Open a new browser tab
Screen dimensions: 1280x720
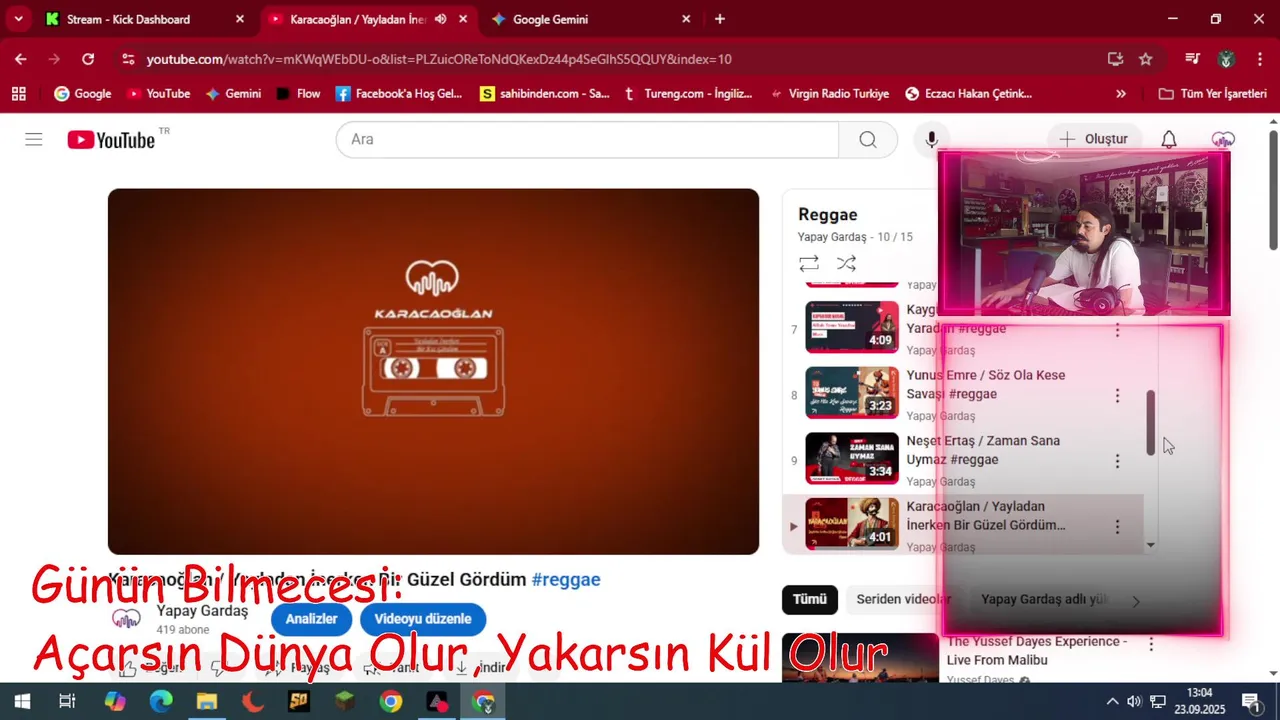[x=720, y=19]
